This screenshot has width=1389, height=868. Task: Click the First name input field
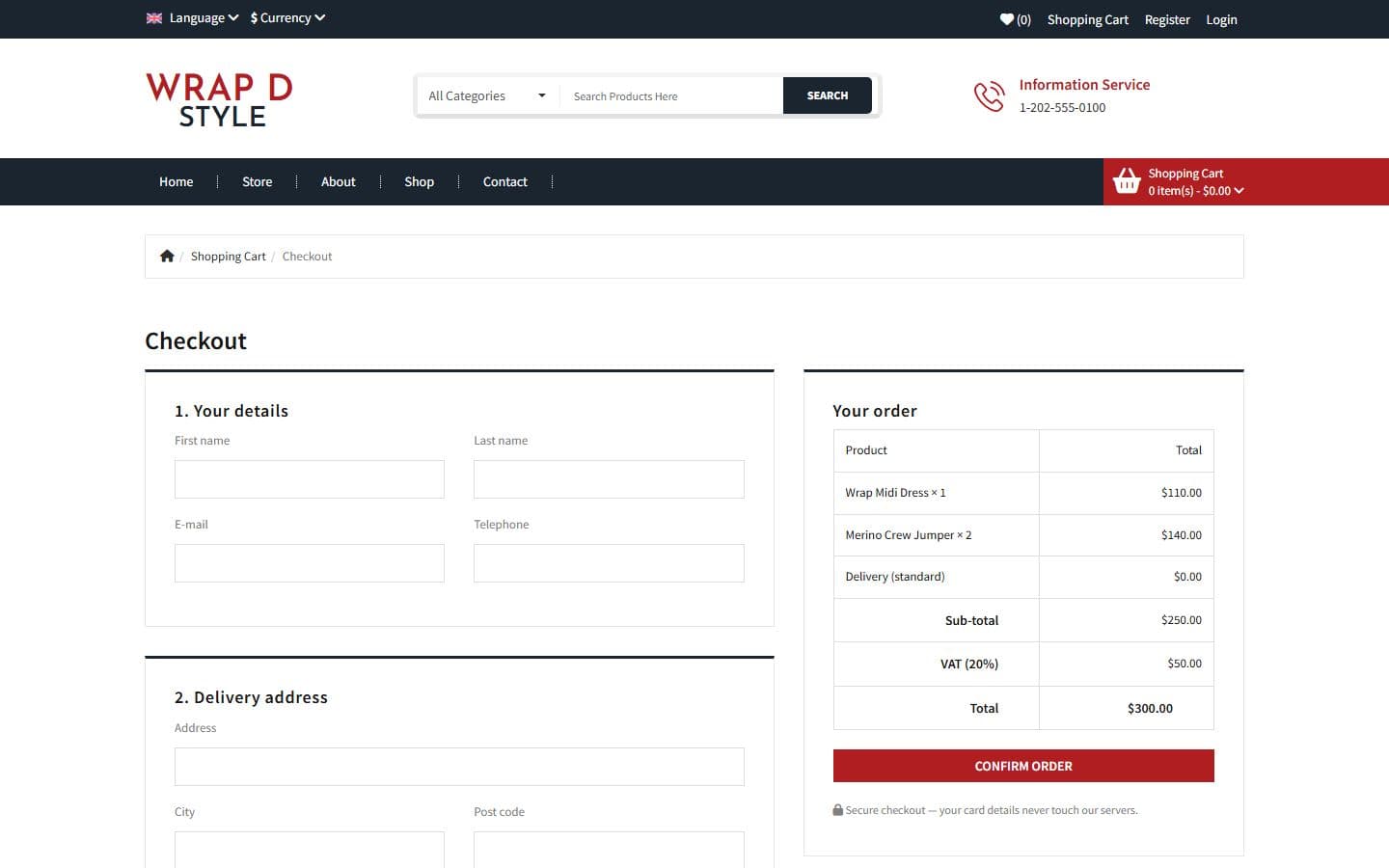[x=310, y=479]
